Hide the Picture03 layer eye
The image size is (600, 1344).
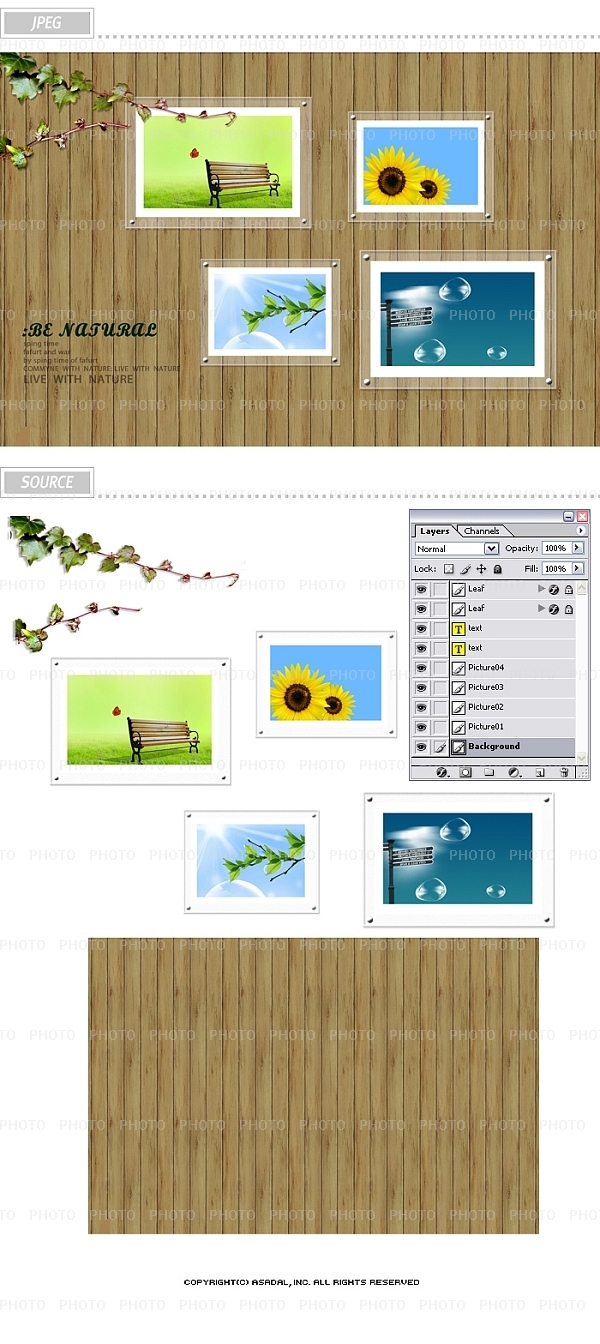pos(421,688)
